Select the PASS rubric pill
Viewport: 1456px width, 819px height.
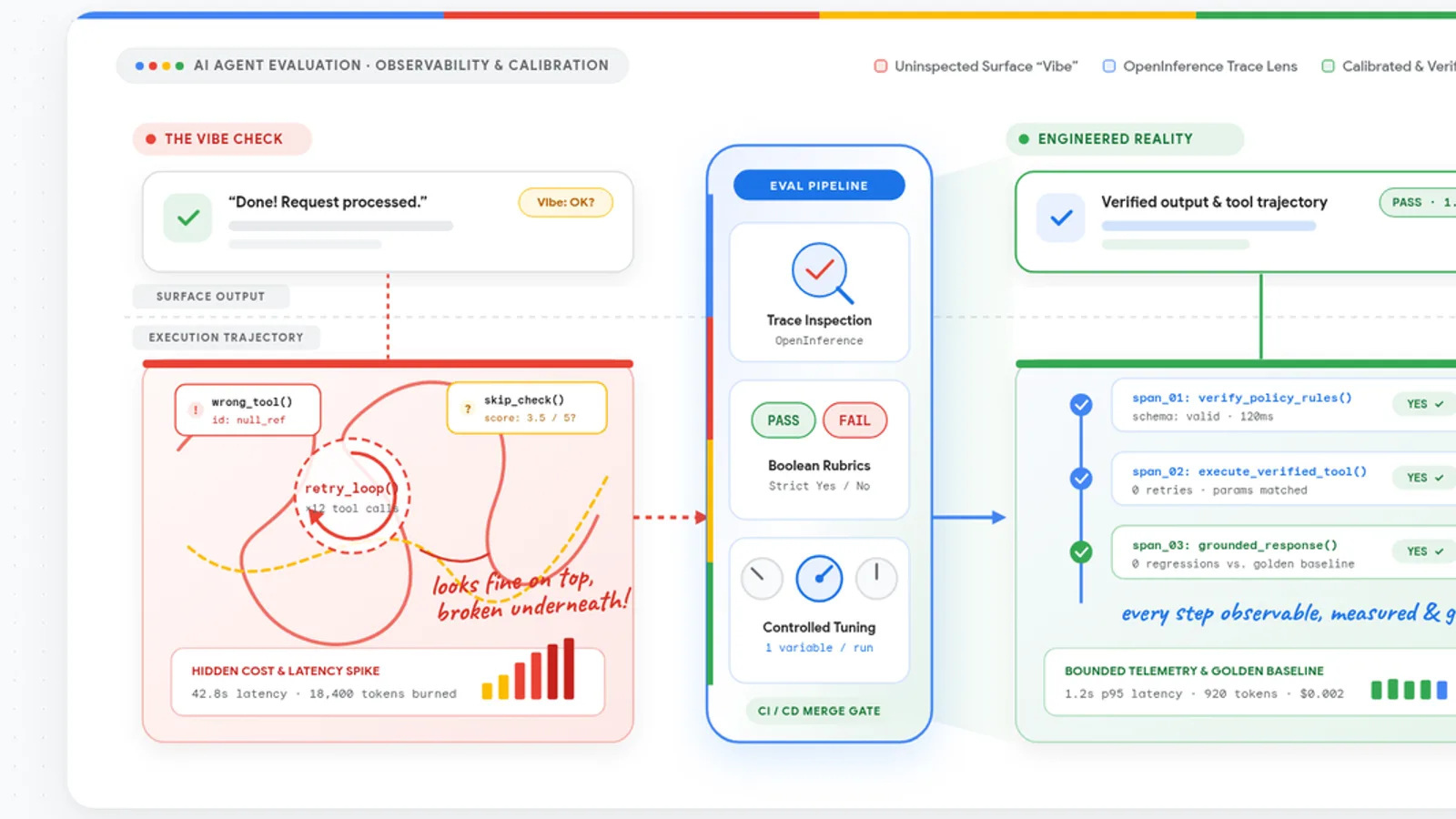pyautogui.click(x=784, y=420)
